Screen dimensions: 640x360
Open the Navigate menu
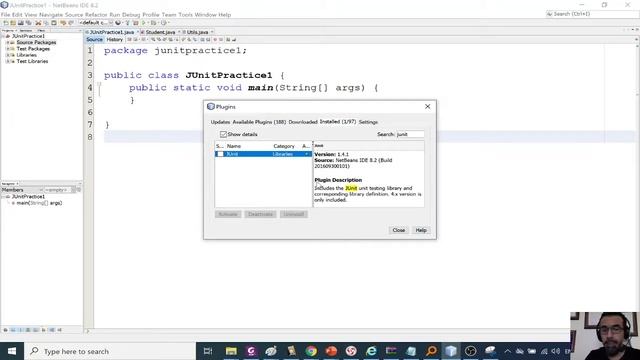click(x=51, y=15)
